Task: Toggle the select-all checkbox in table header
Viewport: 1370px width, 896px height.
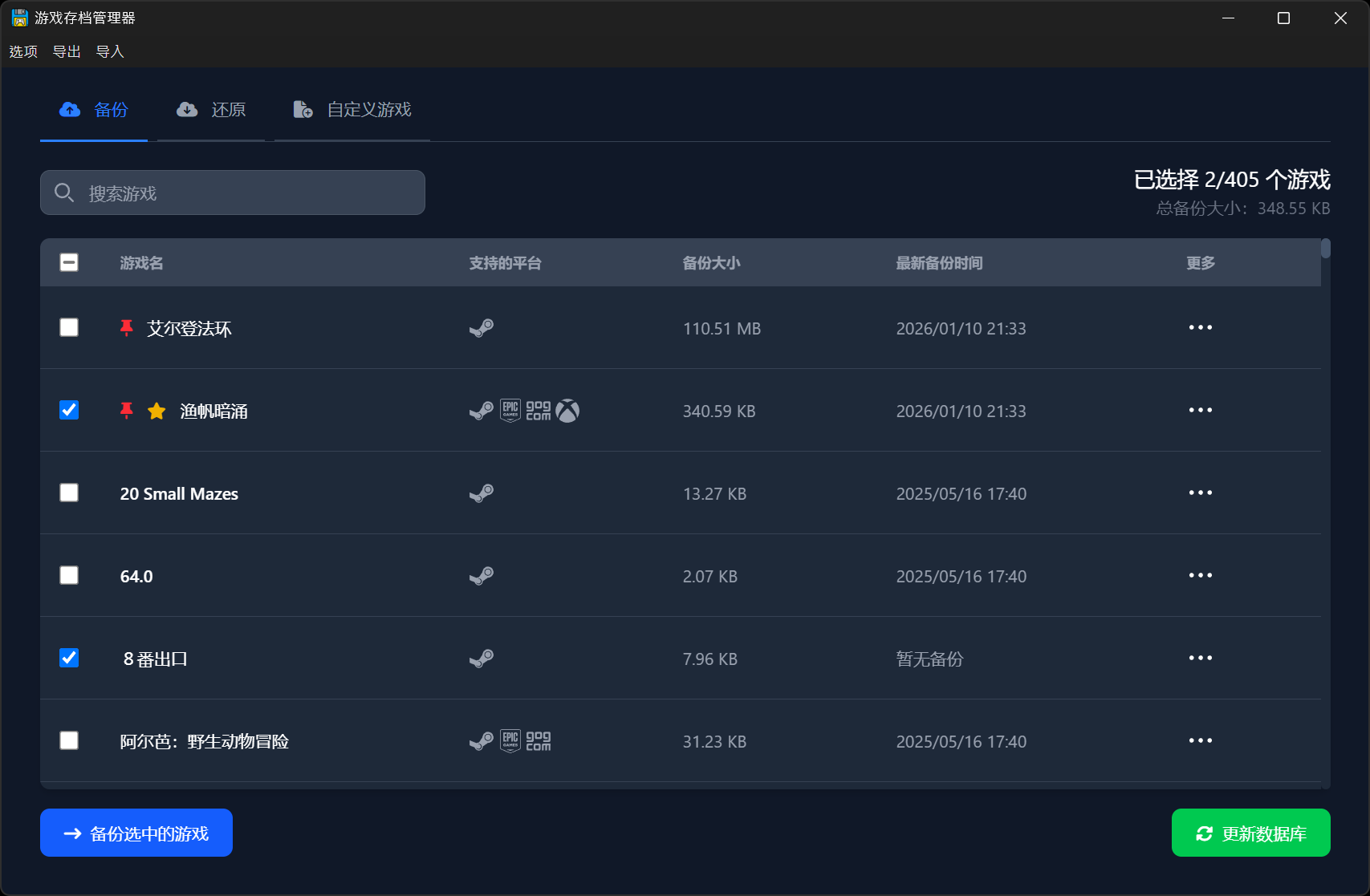Action: click(x=69, y=262)
